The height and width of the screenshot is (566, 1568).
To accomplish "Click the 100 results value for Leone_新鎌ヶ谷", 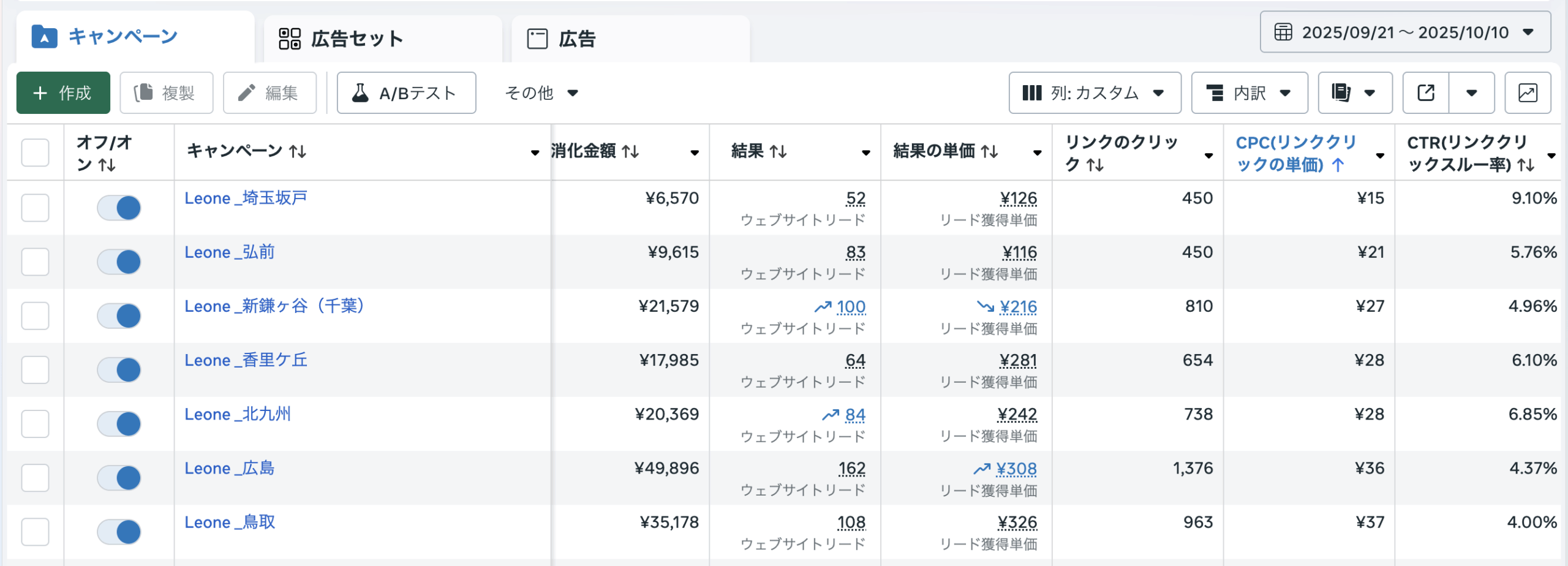I will pyautogui.click(x=851, y=306).
